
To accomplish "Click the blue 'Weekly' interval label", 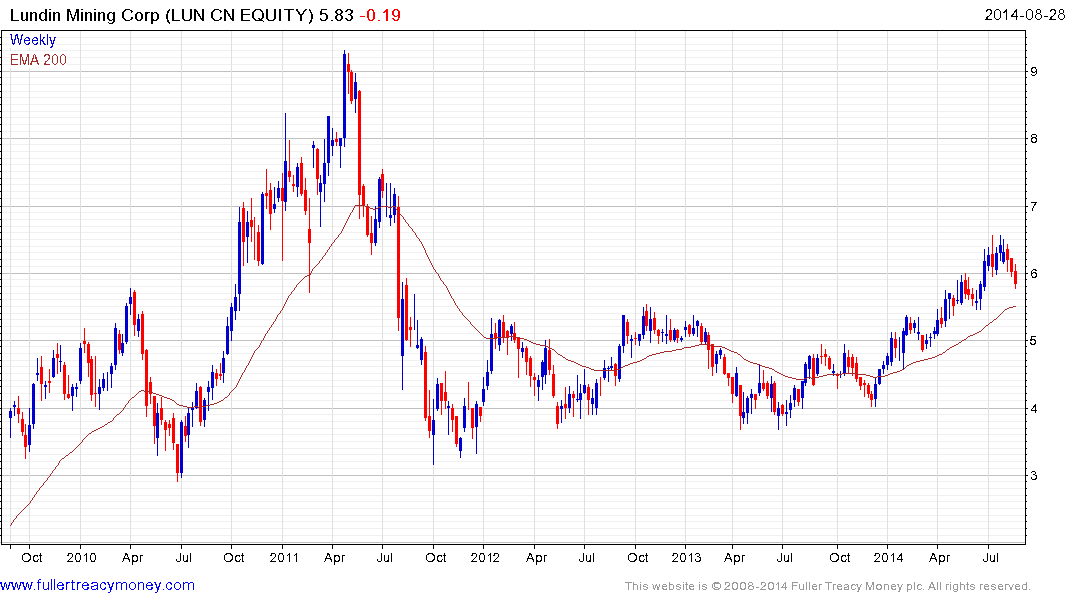I will pos(32,40).
